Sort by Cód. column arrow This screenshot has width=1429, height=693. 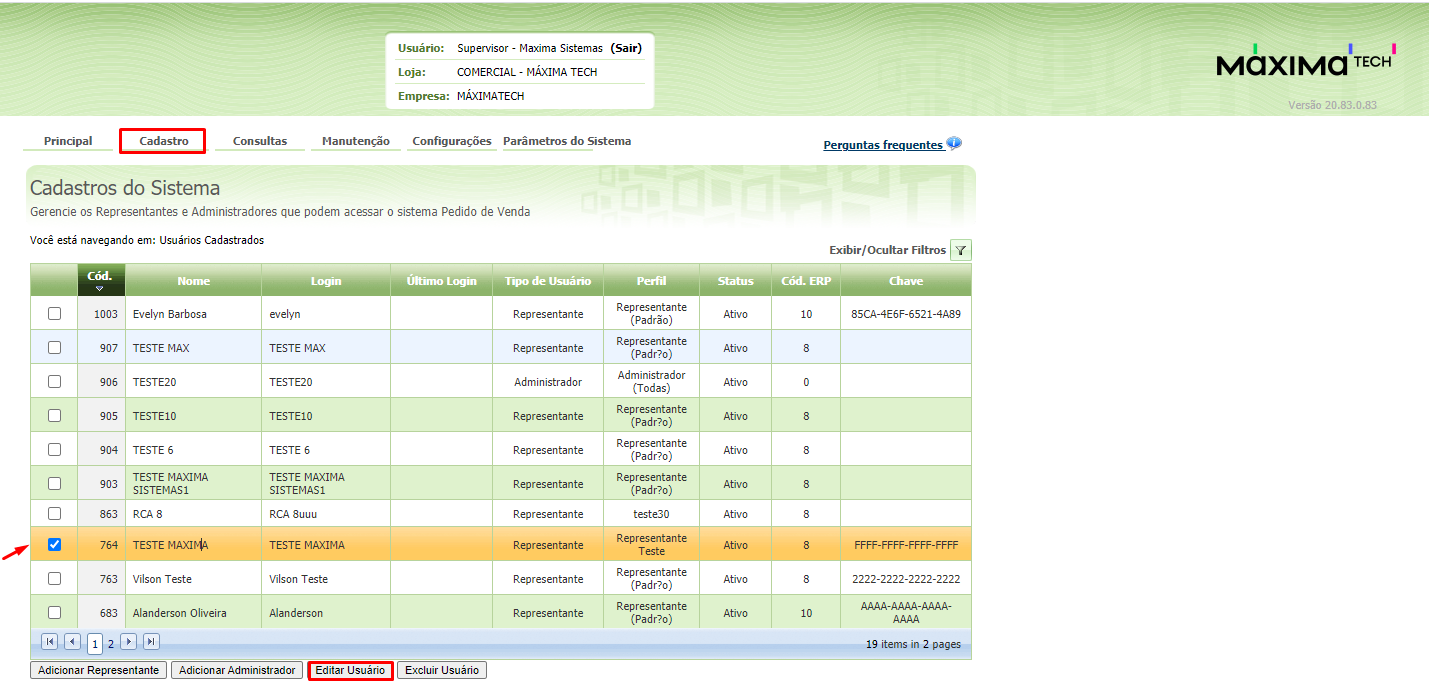pos(100,289)
